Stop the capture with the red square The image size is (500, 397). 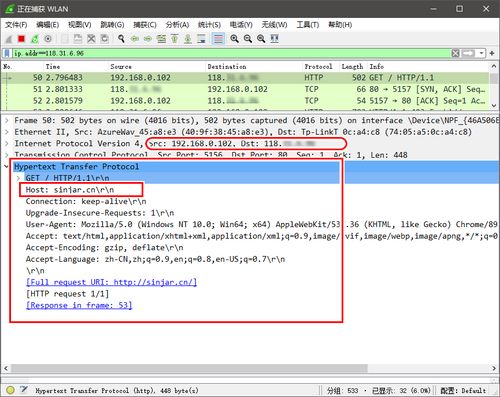[x=21, y=39]
